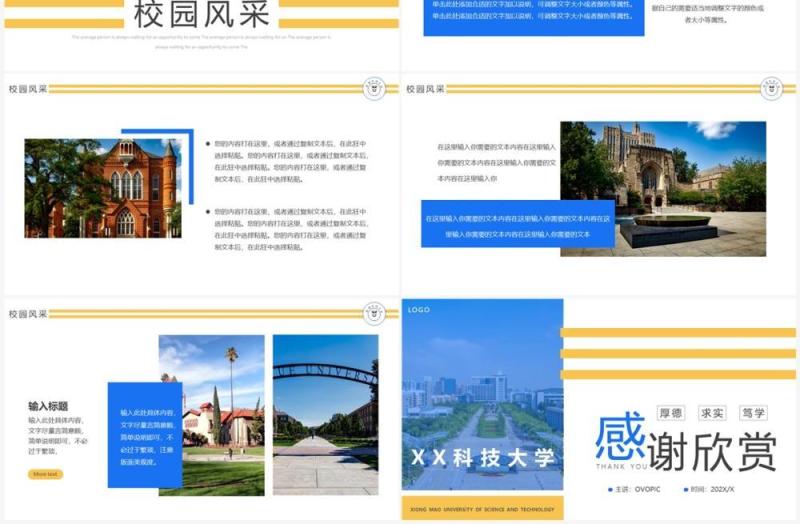Click "校园风采" header on gothic-building slide
800x524 pixels.
pyautogui.click(x=426, y=89)
